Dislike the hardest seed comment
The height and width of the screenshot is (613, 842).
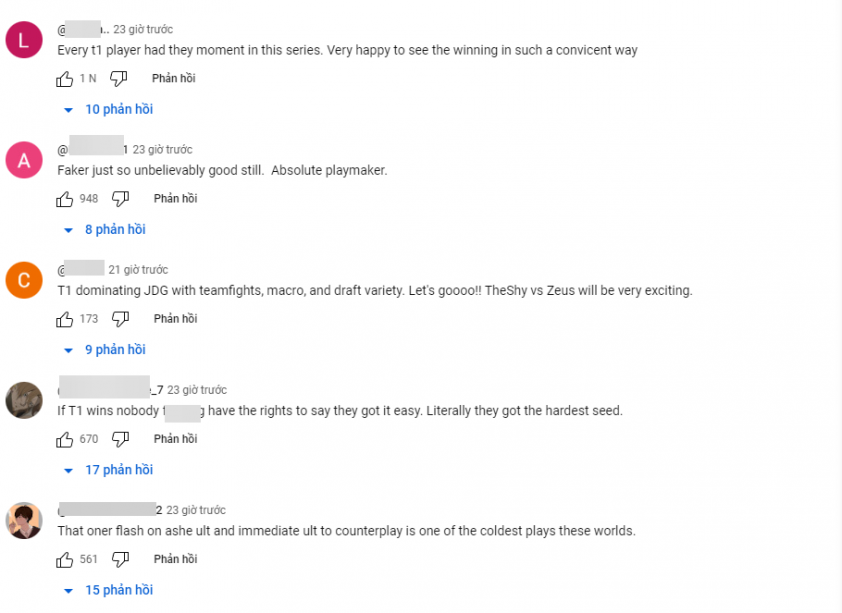tap(120, 440)
